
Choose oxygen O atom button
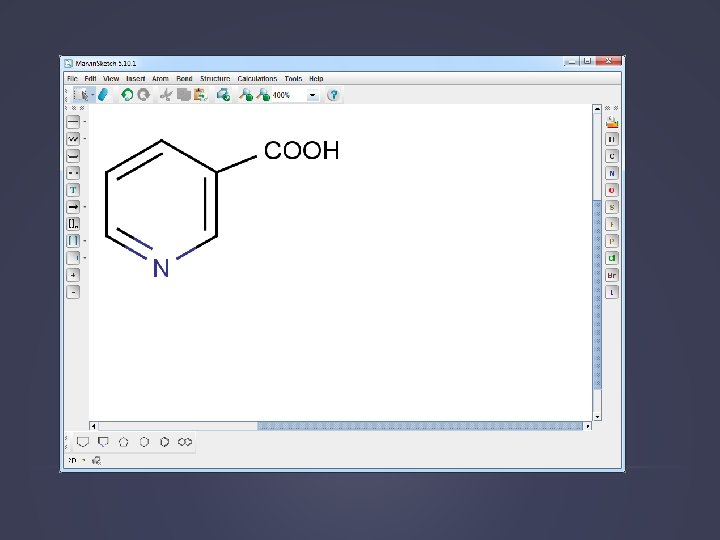click(x=612, y=190)
